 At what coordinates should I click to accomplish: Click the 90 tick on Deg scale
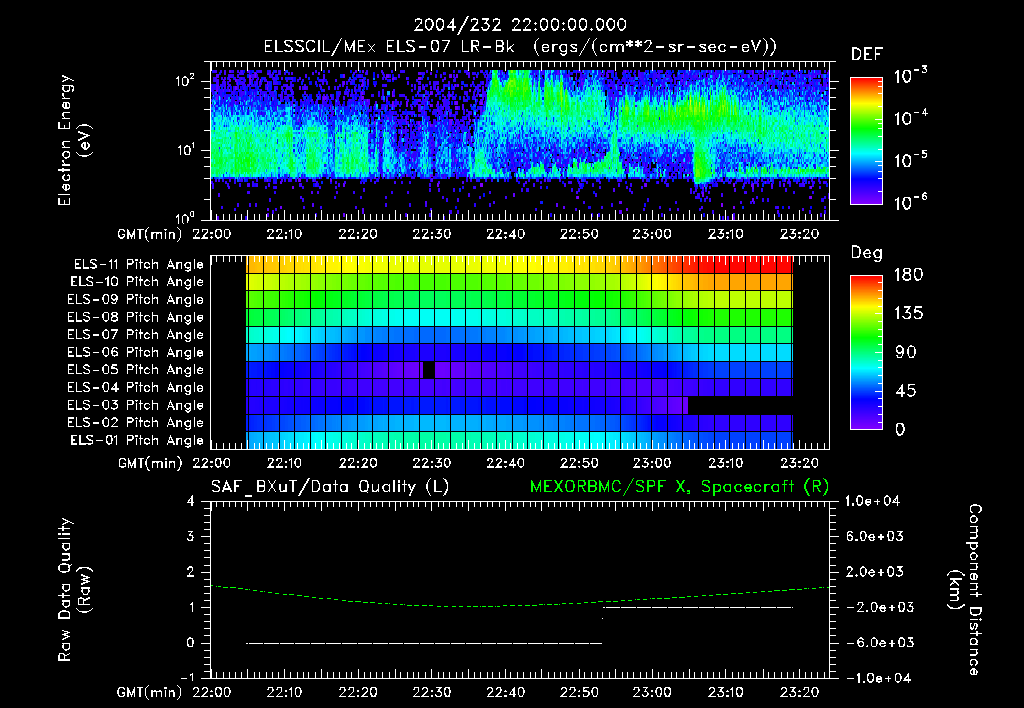pyautogui.click(x=906, y=352)
